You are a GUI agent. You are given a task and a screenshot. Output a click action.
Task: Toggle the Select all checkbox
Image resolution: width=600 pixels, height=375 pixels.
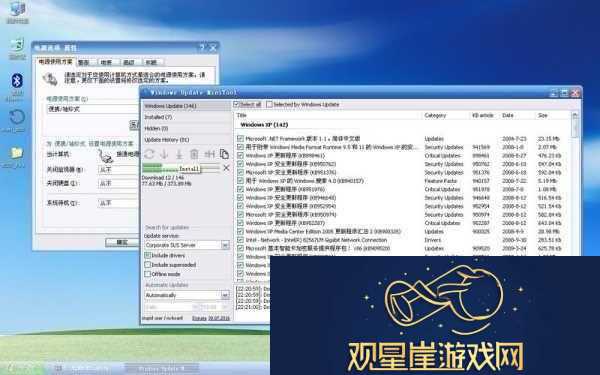pos(236,104)
